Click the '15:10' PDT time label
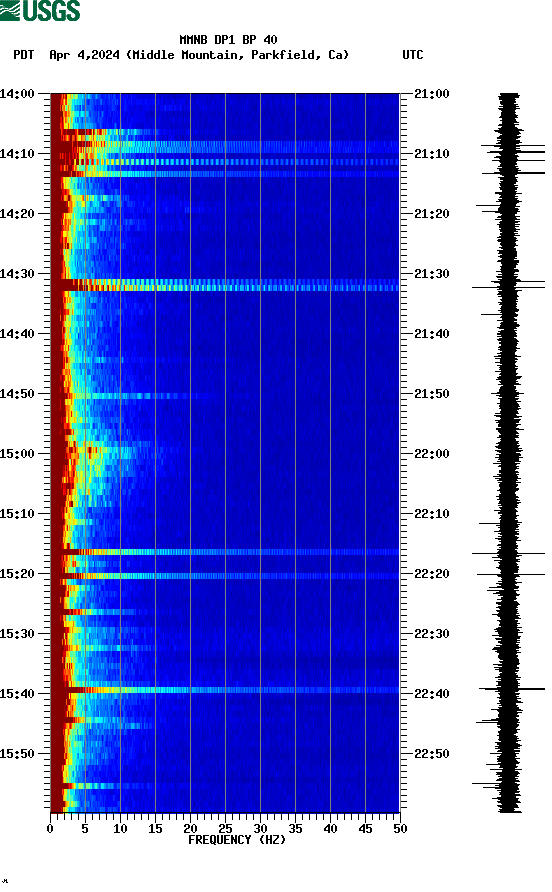This screenshot has height=892, width=552. 17,514
